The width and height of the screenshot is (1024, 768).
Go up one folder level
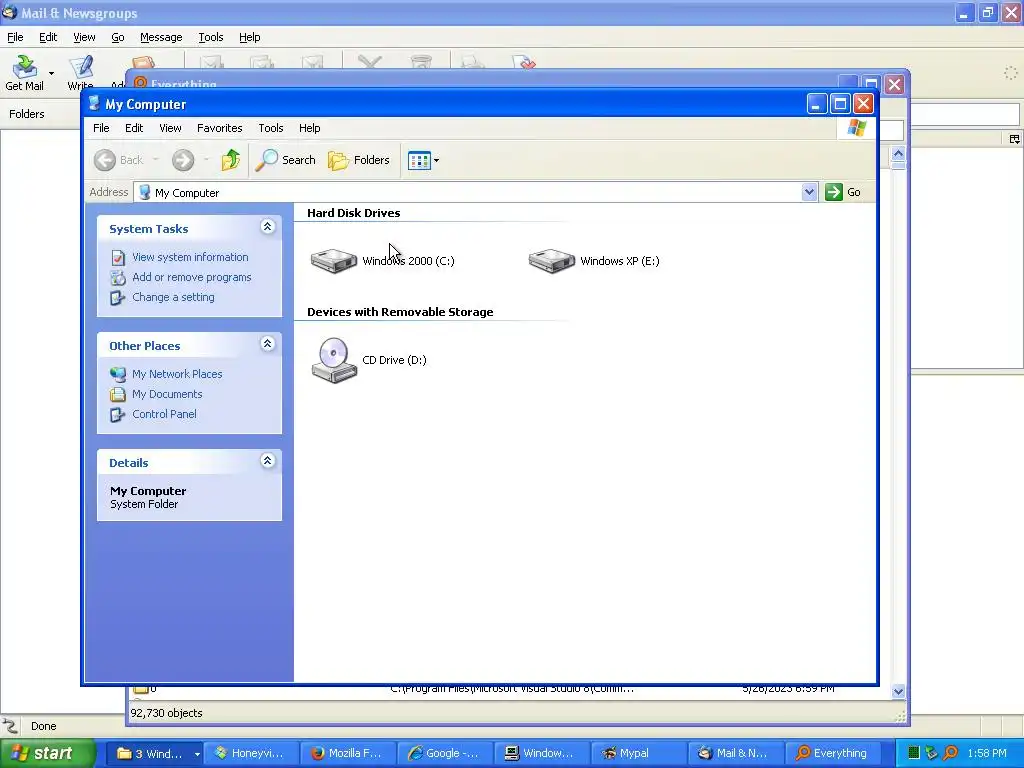231,160
